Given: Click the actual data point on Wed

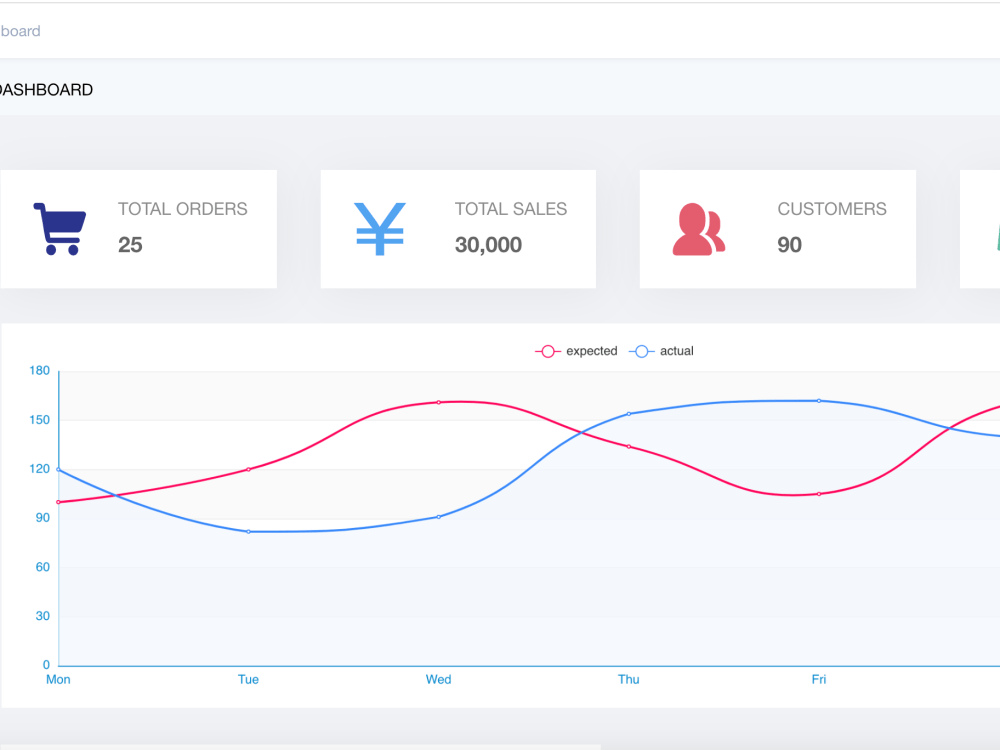Looking at the screenshot, I should (x=439, y=517).
